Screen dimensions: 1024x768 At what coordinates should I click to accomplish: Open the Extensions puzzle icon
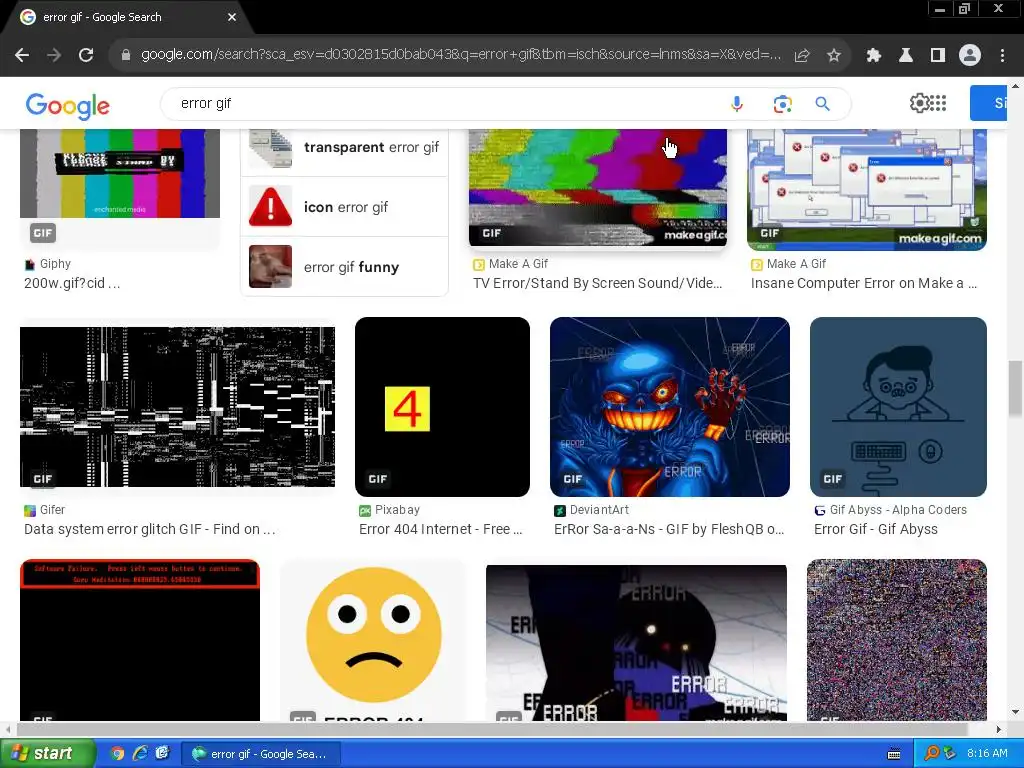pyautogui.click(x=873, y=56)
